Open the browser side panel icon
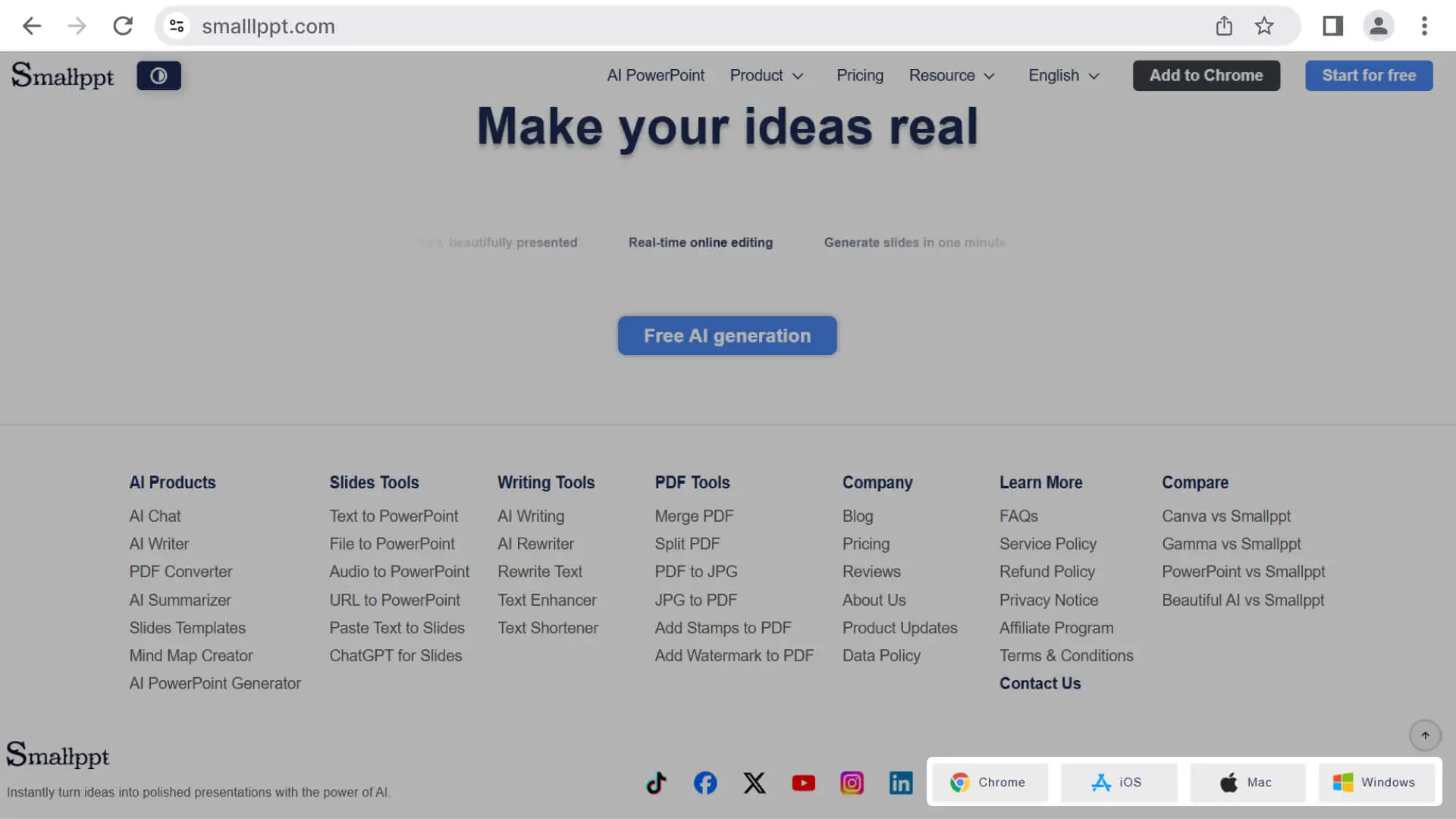 (x=1332, y=26)
